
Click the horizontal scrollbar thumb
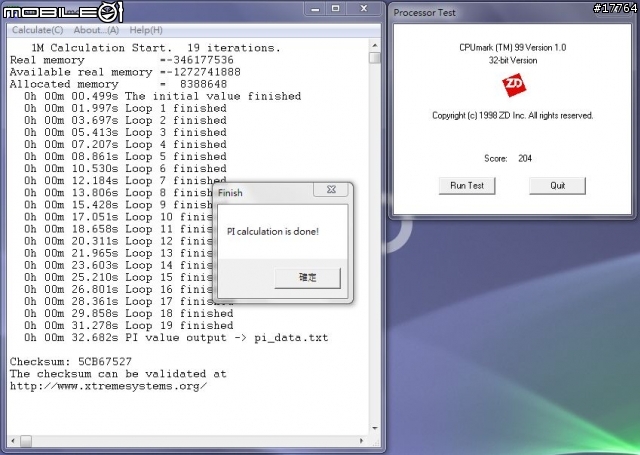[26, 441]
